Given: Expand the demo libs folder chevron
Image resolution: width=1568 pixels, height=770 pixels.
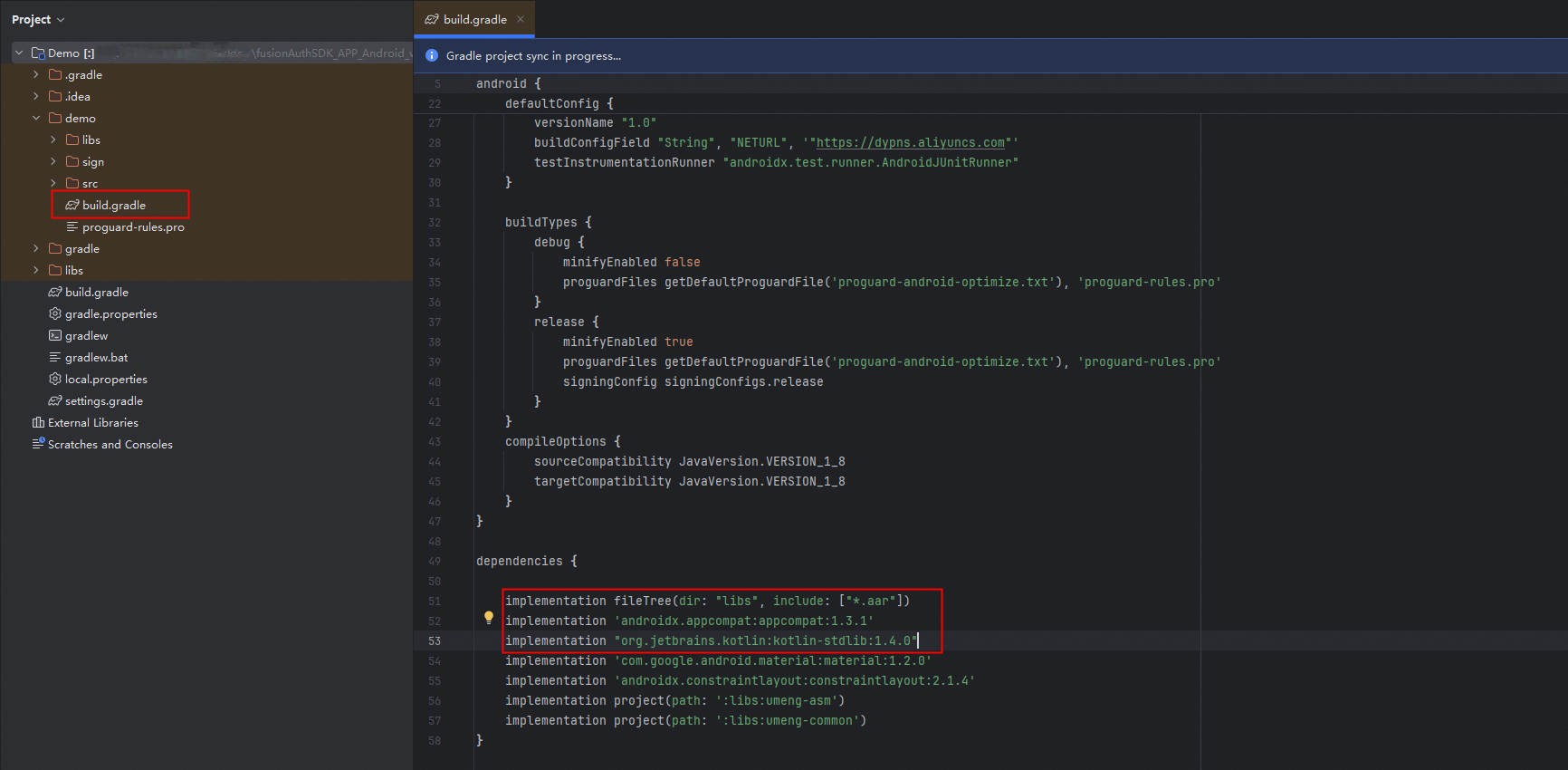Looking at the screenshot, I should tap(53, 140).
